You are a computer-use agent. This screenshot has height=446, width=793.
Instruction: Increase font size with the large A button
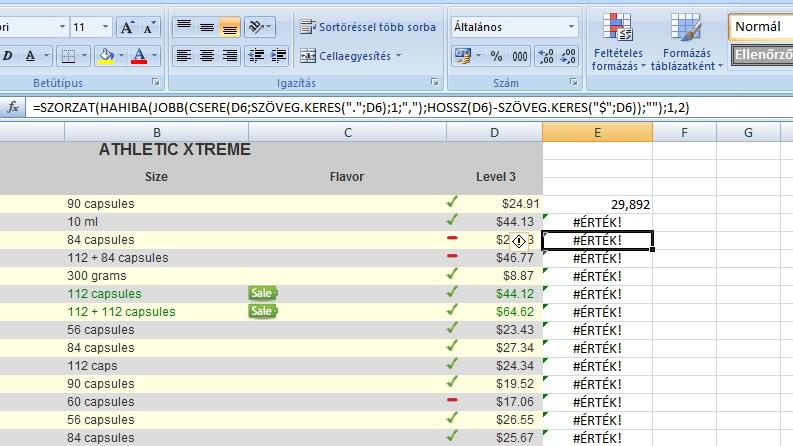click(x=127, y=27)
